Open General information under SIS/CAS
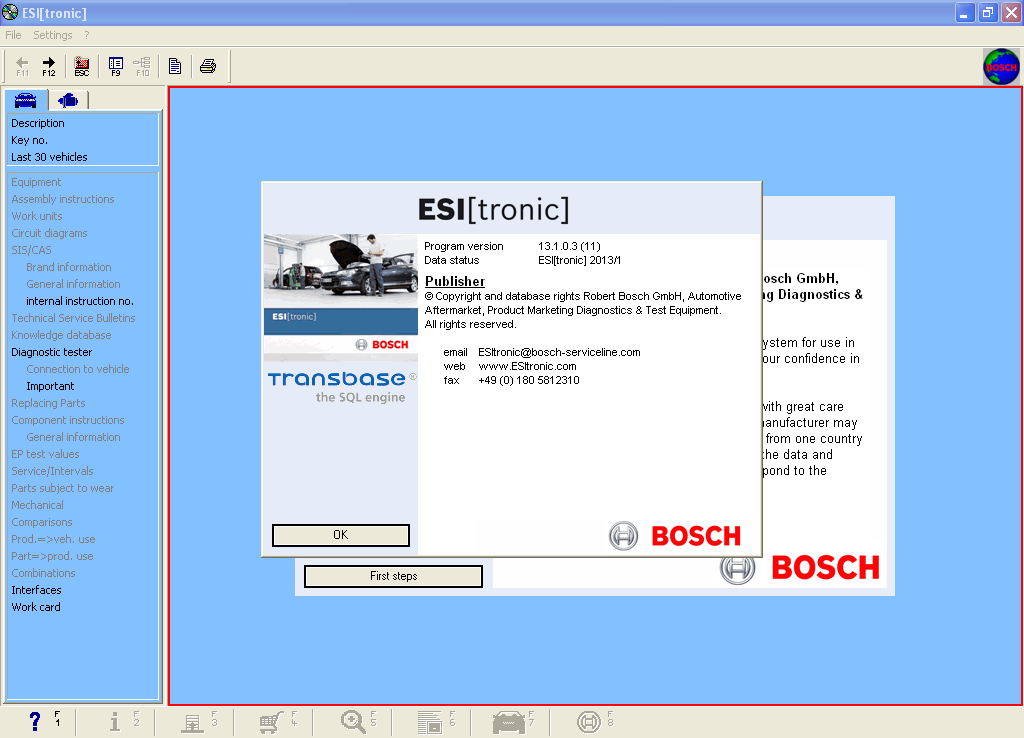The width and height of the screenshot is (1024, 738). [x=73, y=284]
